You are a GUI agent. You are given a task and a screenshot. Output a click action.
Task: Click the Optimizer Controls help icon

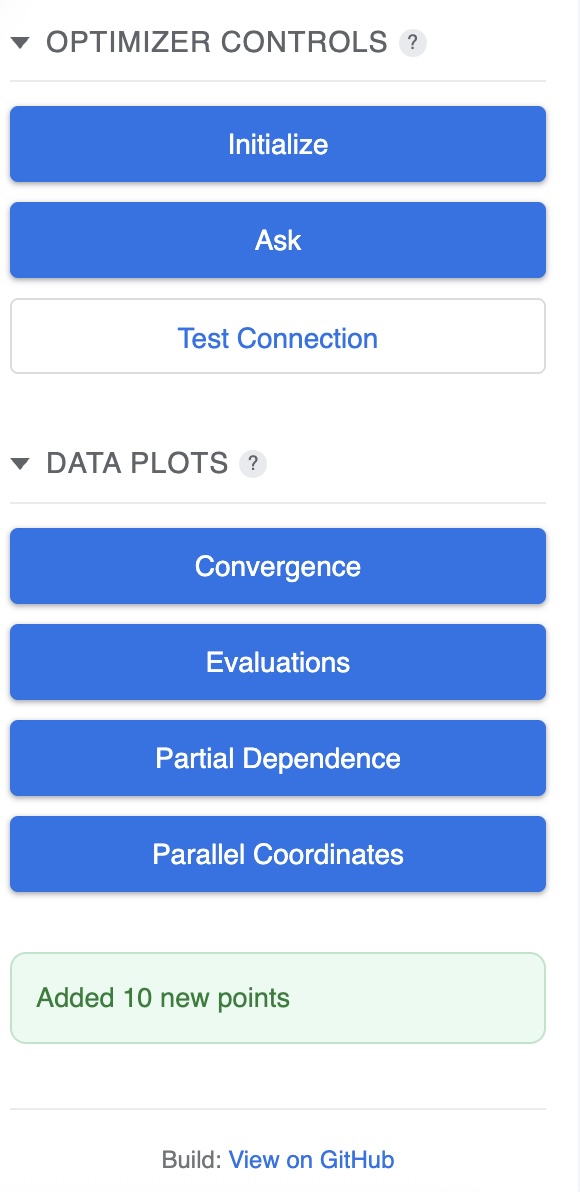coord(411,42)
